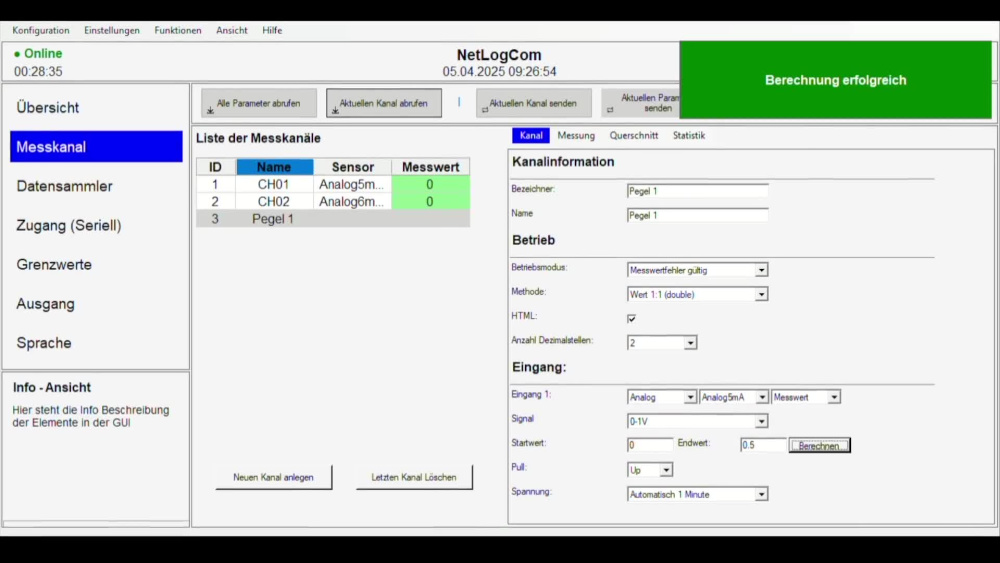Sort channel list by ID column

point(216,167)
